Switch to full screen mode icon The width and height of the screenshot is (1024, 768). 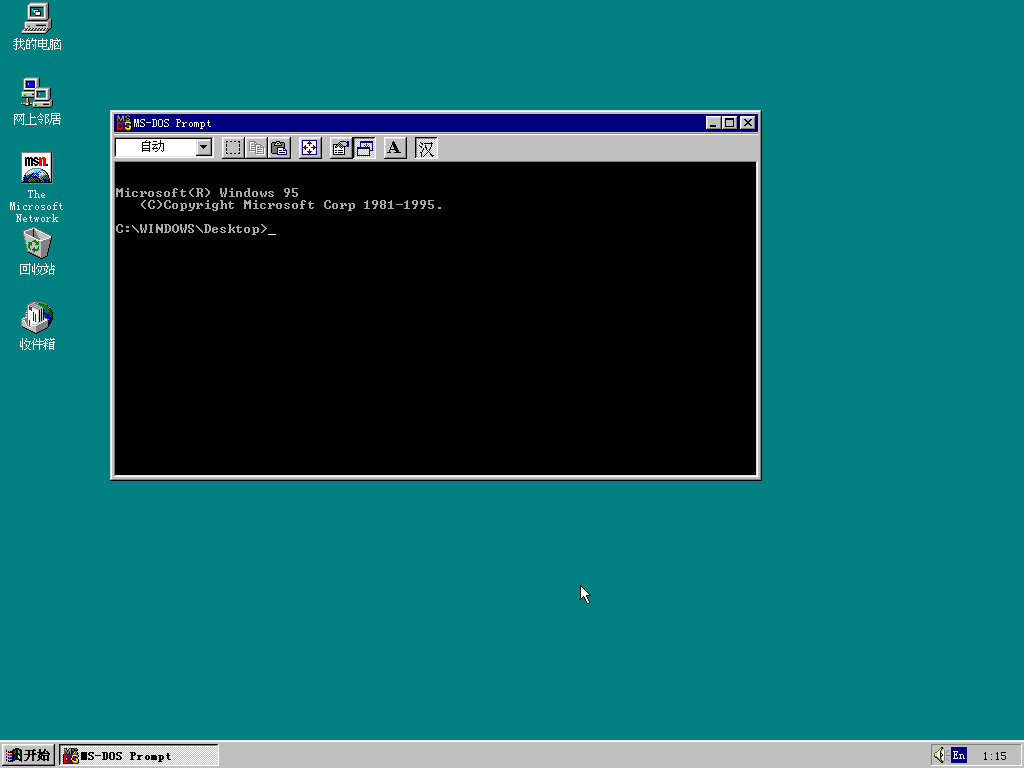pyautogui.click(x=310, y=148)
